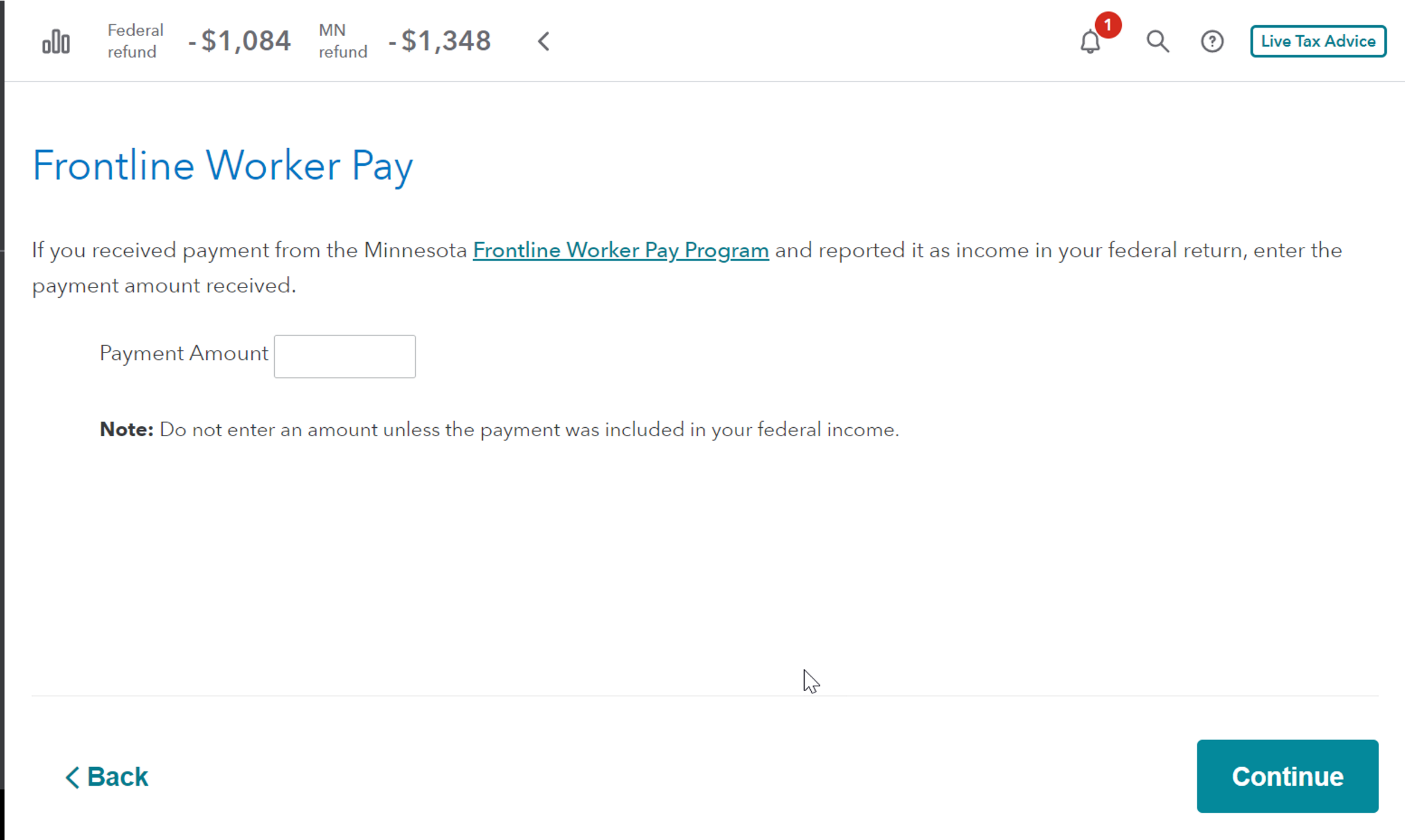Click the Back chevron arrow icon
This screenshot has width=1405, height=840.
pos(72,777)
